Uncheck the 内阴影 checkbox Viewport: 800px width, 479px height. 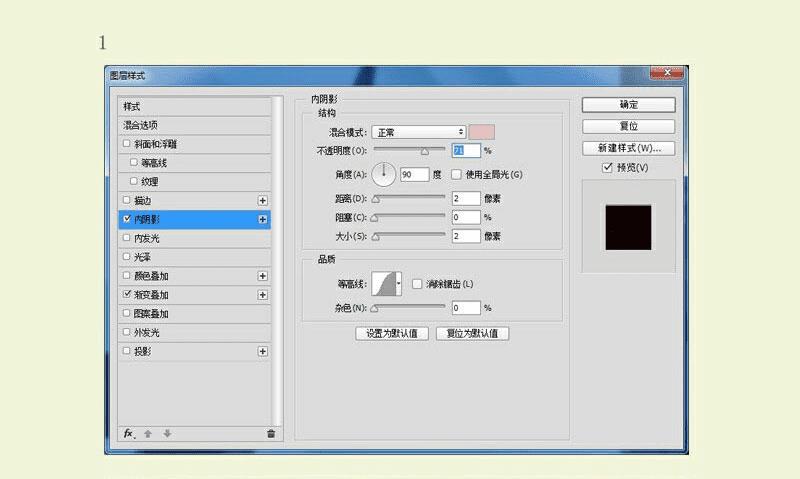coord(127,219)
